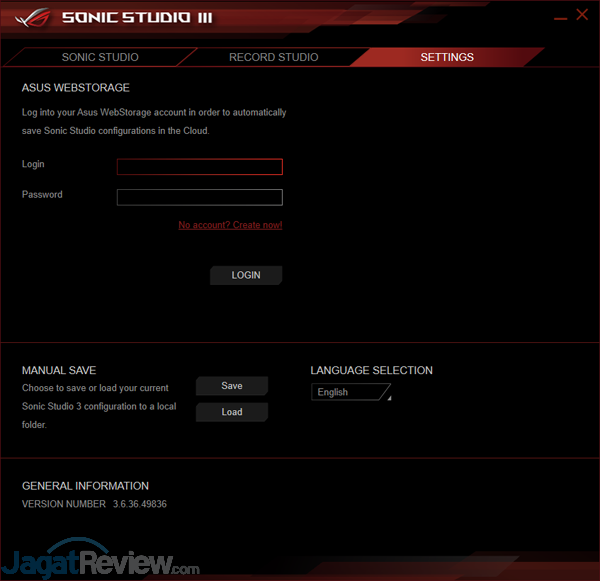Viewport: 600px width, 581px height.
Task: Click the Manual Save section heading
Action: (x=59, y=370)
